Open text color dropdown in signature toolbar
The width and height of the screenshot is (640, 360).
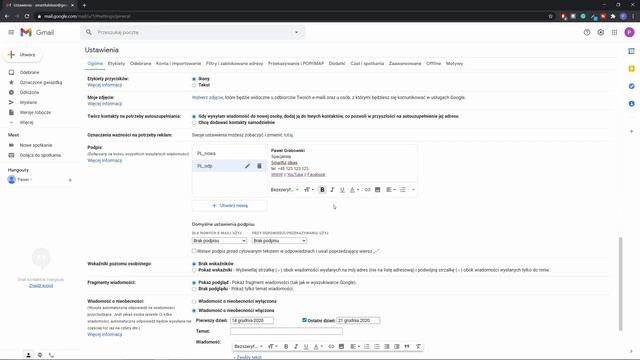[x=354, y=189]
